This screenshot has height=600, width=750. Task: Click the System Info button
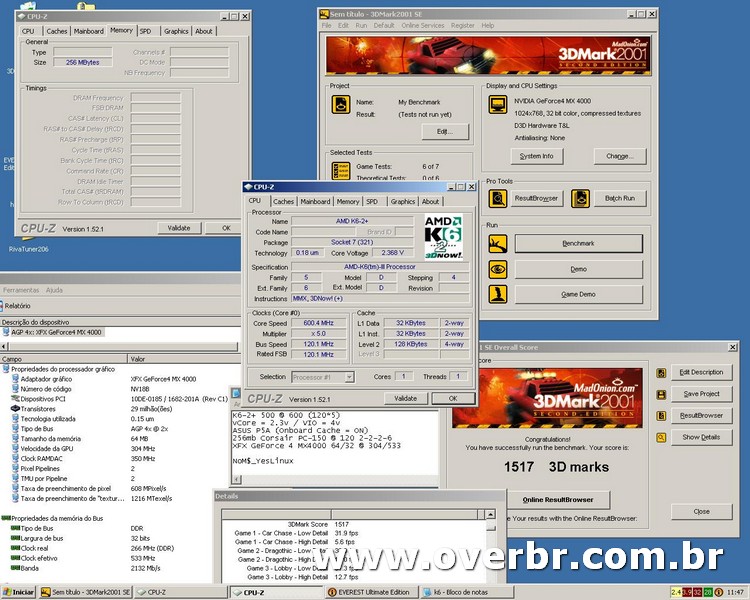coord(537,156)
